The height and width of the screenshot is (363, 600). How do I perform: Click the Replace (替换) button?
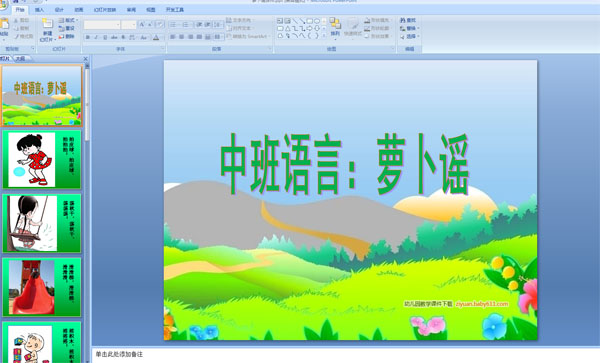tap(410, 28)
